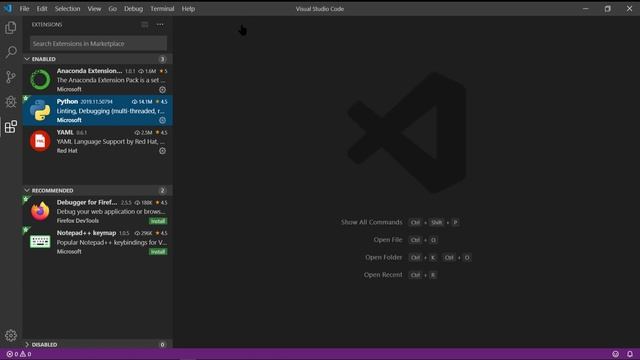Image resolution: width=640 pixels, height=360 pixels.
Task: Restore down the Visual Studio Code window
Action: click(607, 9)
